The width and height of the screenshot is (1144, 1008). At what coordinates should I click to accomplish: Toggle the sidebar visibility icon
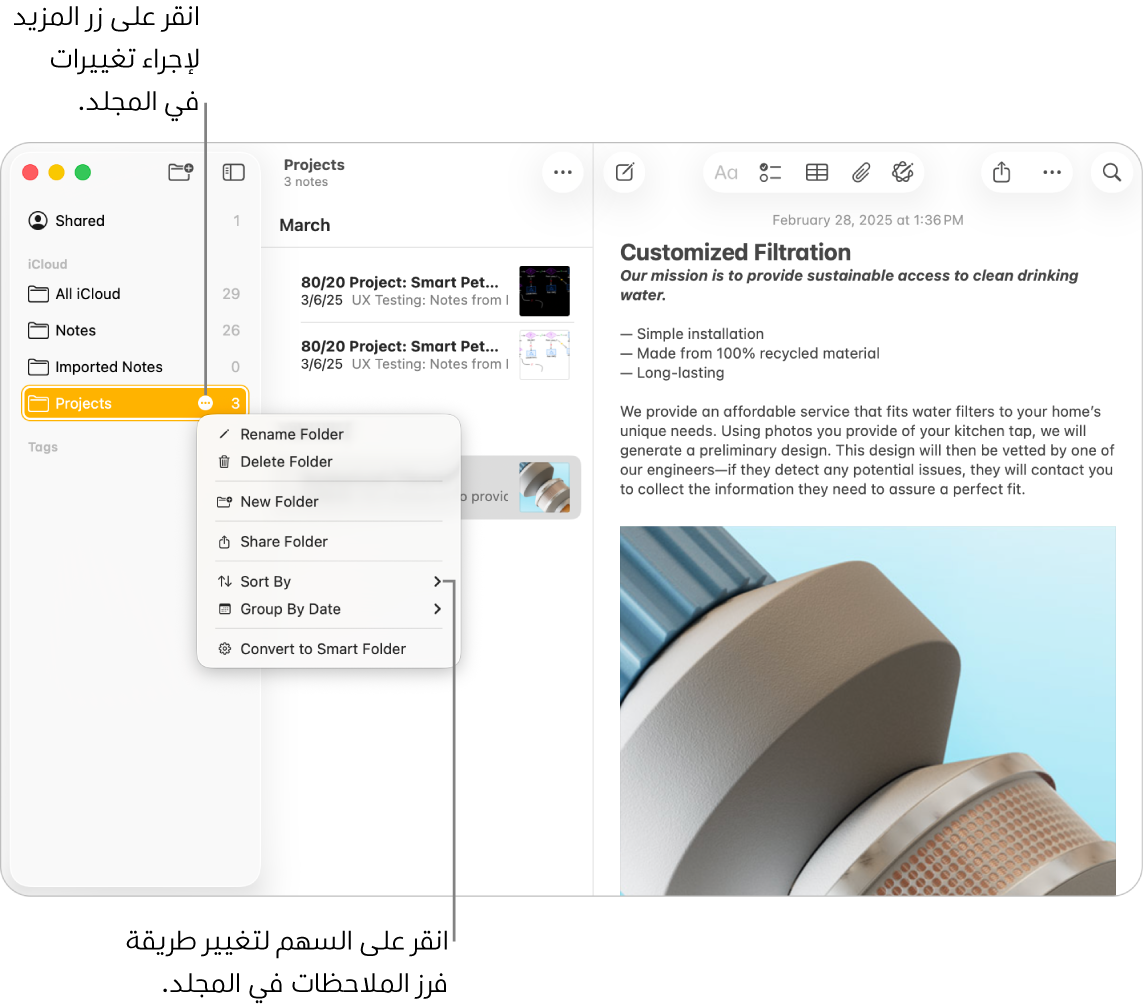click(233, 172)
